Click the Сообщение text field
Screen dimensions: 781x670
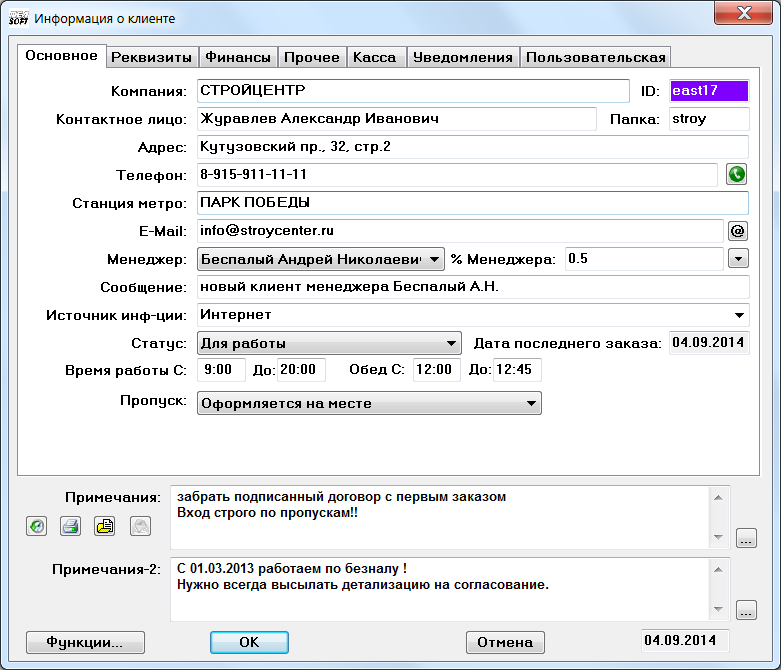(473, 287)
